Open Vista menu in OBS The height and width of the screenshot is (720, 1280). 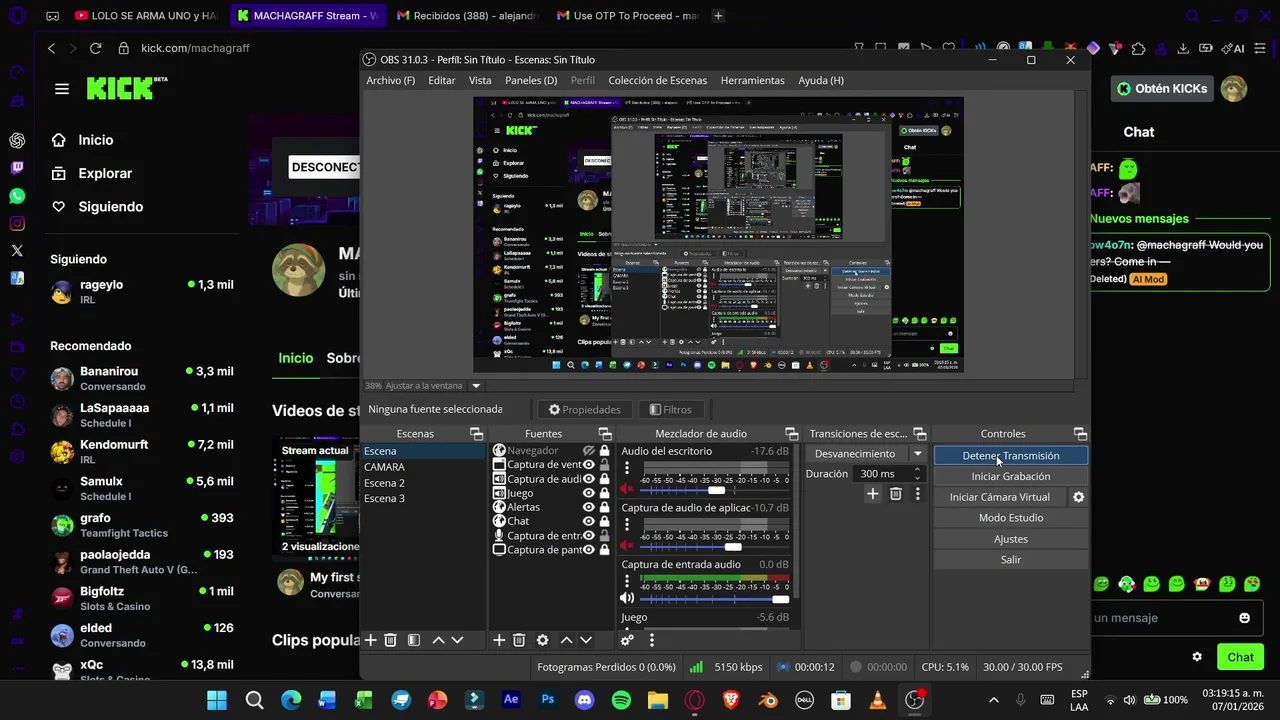480,80
